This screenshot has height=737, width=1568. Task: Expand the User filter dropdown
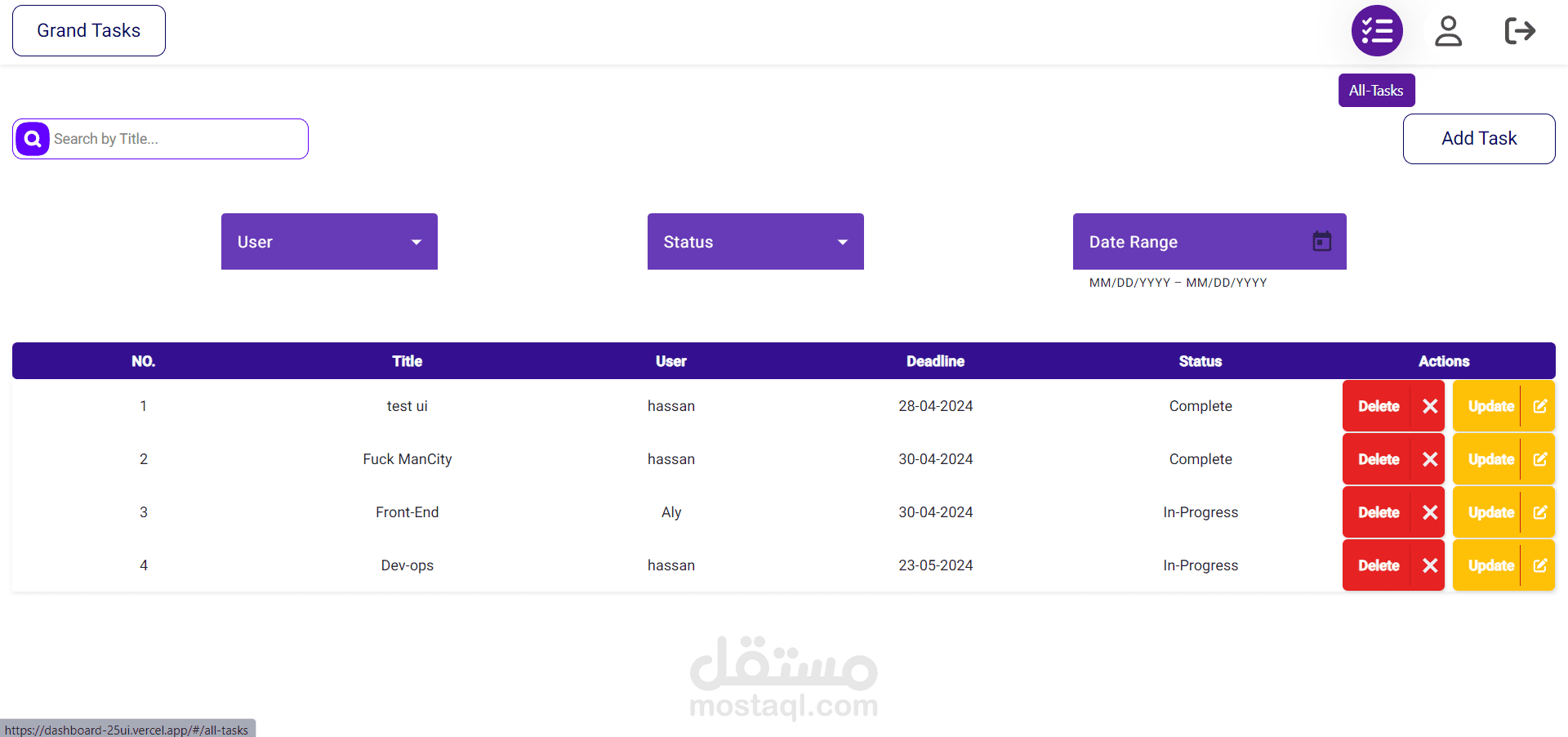point(329,242)
